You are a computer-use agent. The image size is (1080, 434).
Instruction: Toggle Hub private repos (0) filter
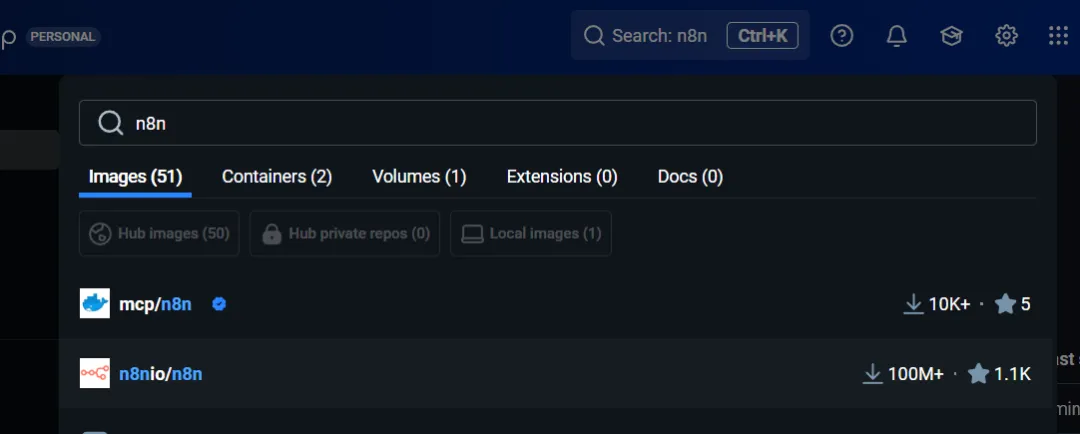pos(344,234)
